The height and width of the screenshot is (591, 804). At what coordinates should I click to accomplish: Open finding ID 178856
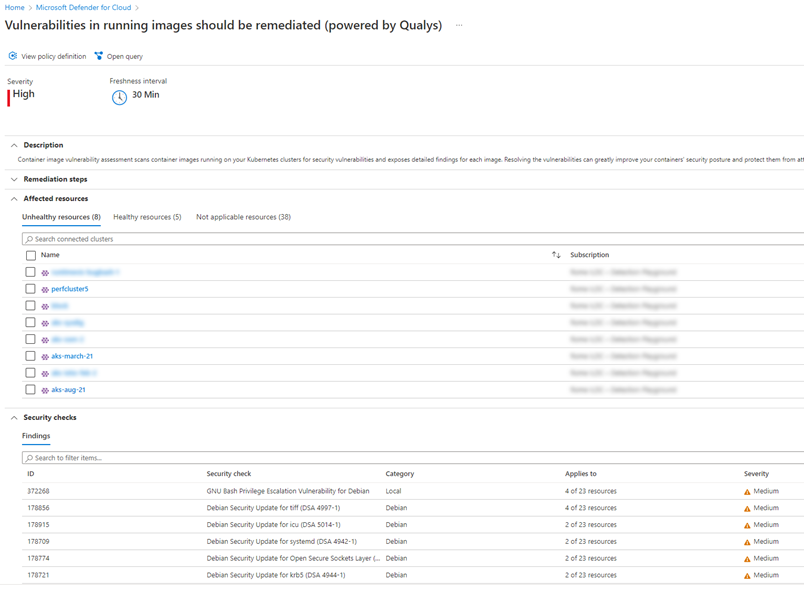[38, 508]
